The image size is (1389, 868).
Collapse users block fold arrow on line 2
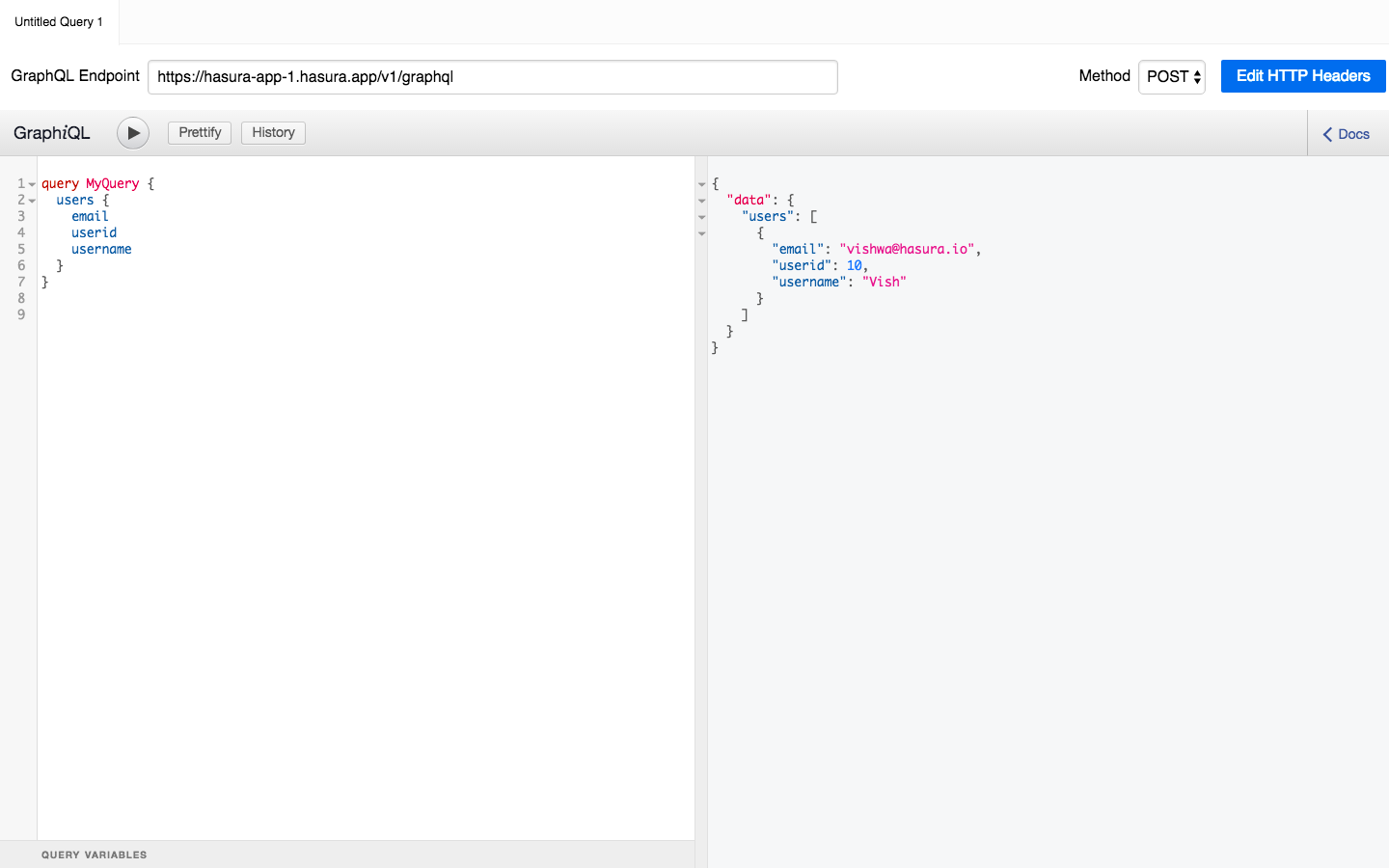pos(32,201)
